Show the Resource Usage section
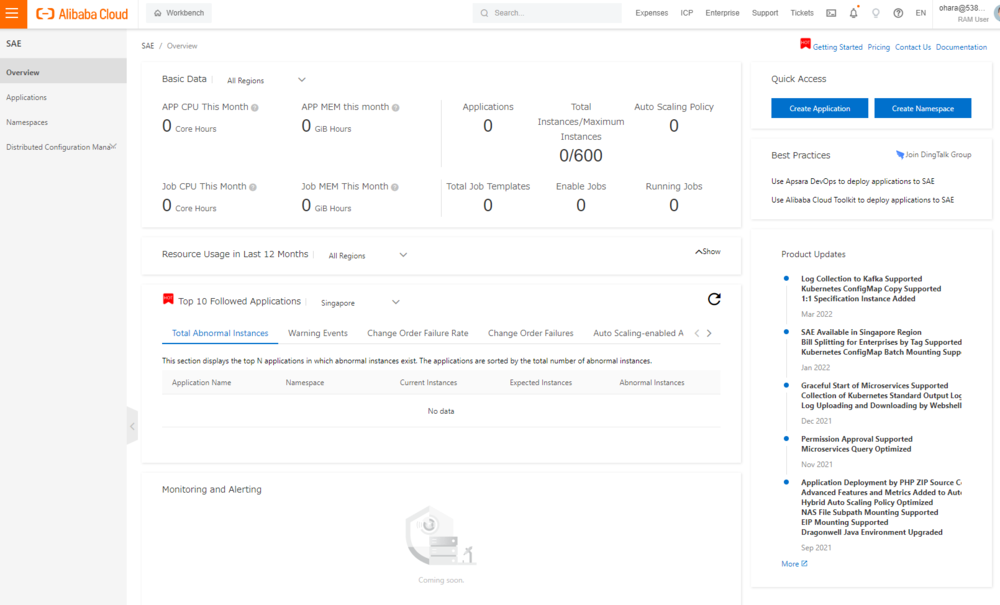 (x=708, y=252)
